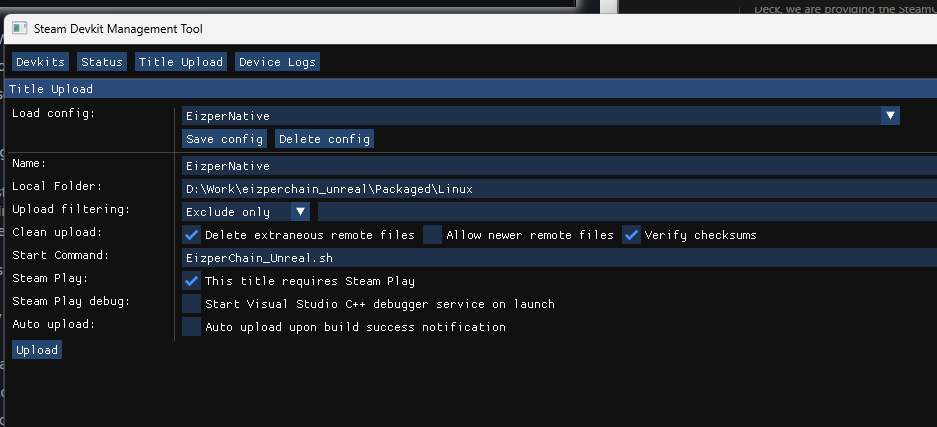Image resolution: width=937 pixels, height=427 pixels.
Task: Open the Exclude only filtering dropdown
Action: tap(246, 212)
